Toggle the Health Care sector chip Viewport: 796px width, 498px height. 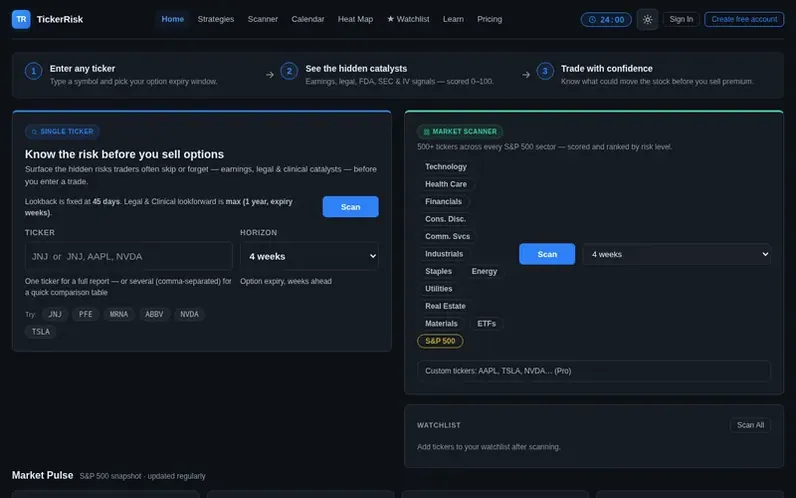tap(446, 184)
